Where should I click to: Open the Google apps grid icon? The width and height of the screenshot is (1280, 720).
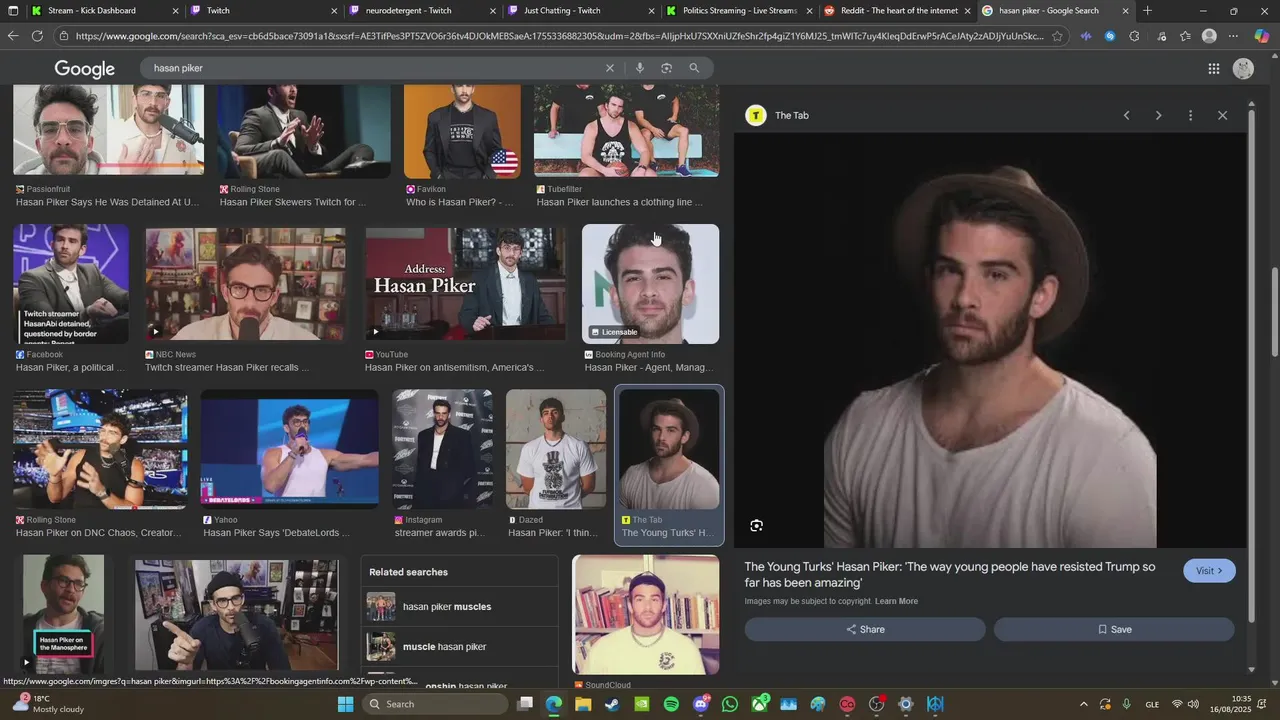click(1214, 69)
